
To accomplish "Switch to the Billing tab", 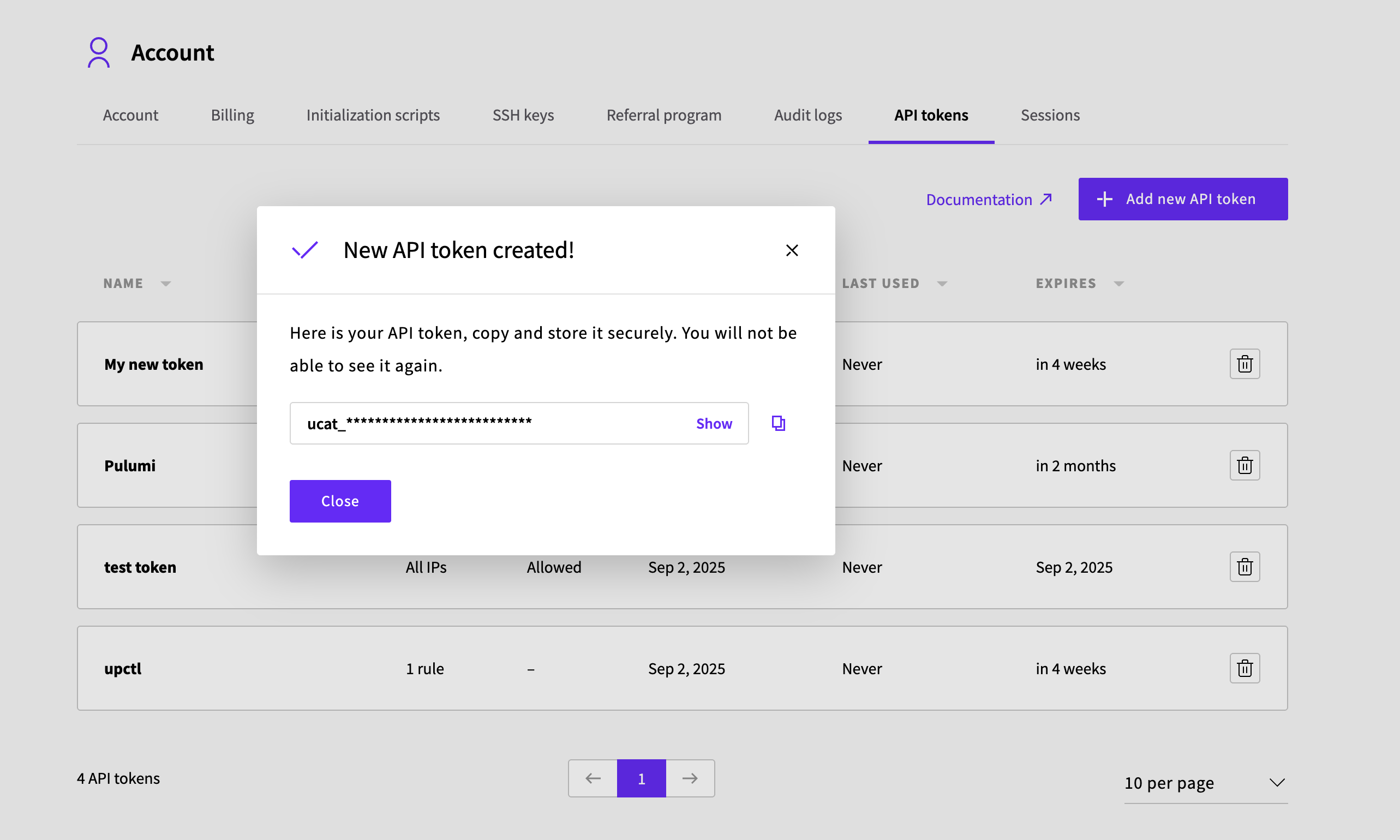I will pyautogui.click(x=232, y=115).
